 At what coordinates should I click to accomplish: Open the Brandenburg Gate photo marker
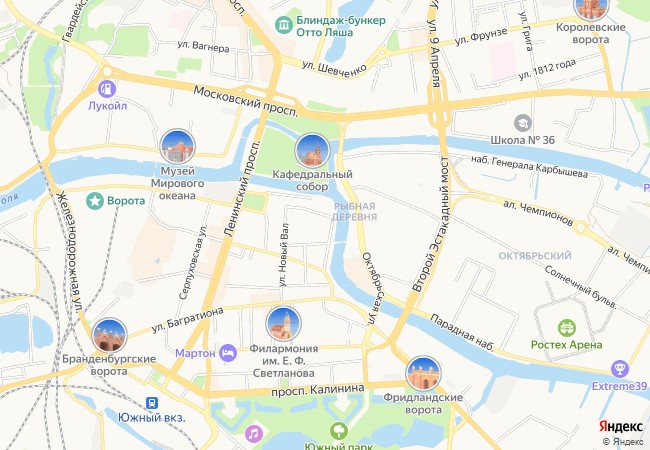pyautogui.click(x=109, y=335)
